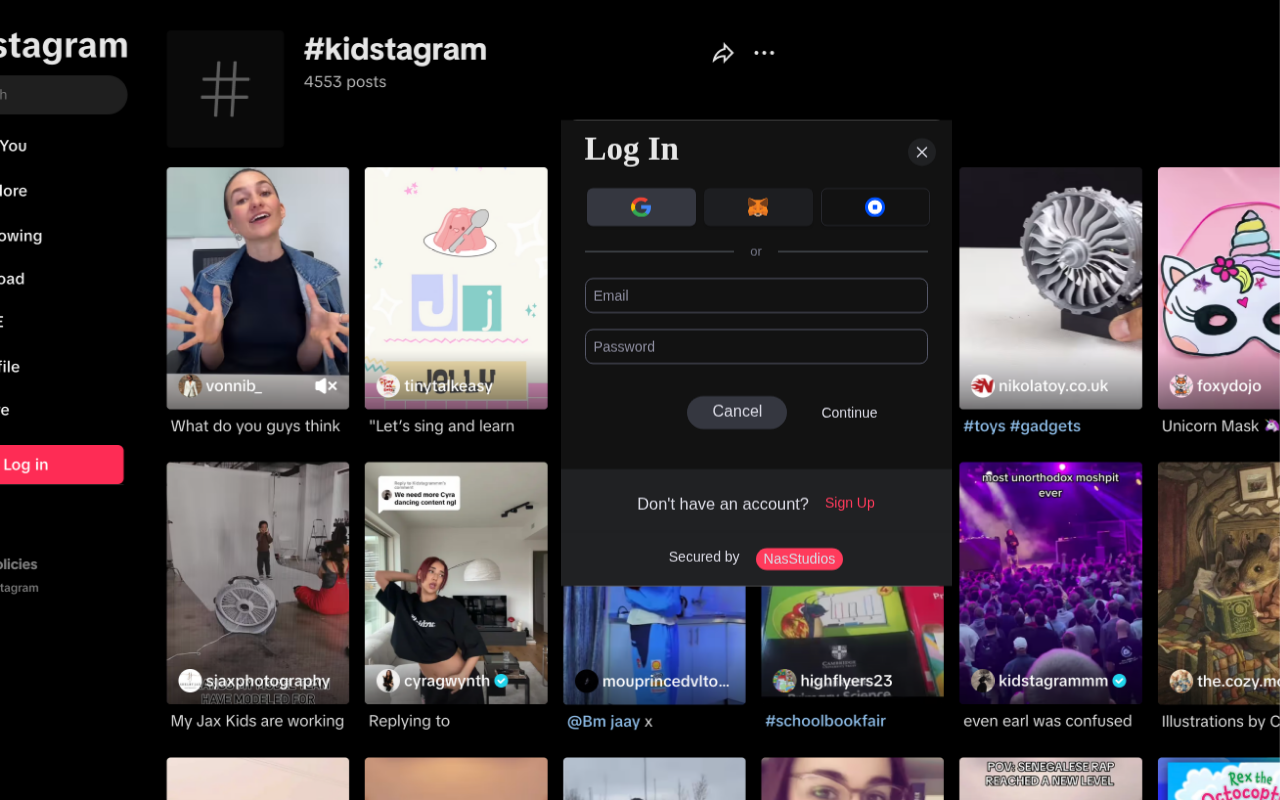This screenshot has height=800, width=1280.
Task: Cancel the Log In dialog
Action: (737, 412)
